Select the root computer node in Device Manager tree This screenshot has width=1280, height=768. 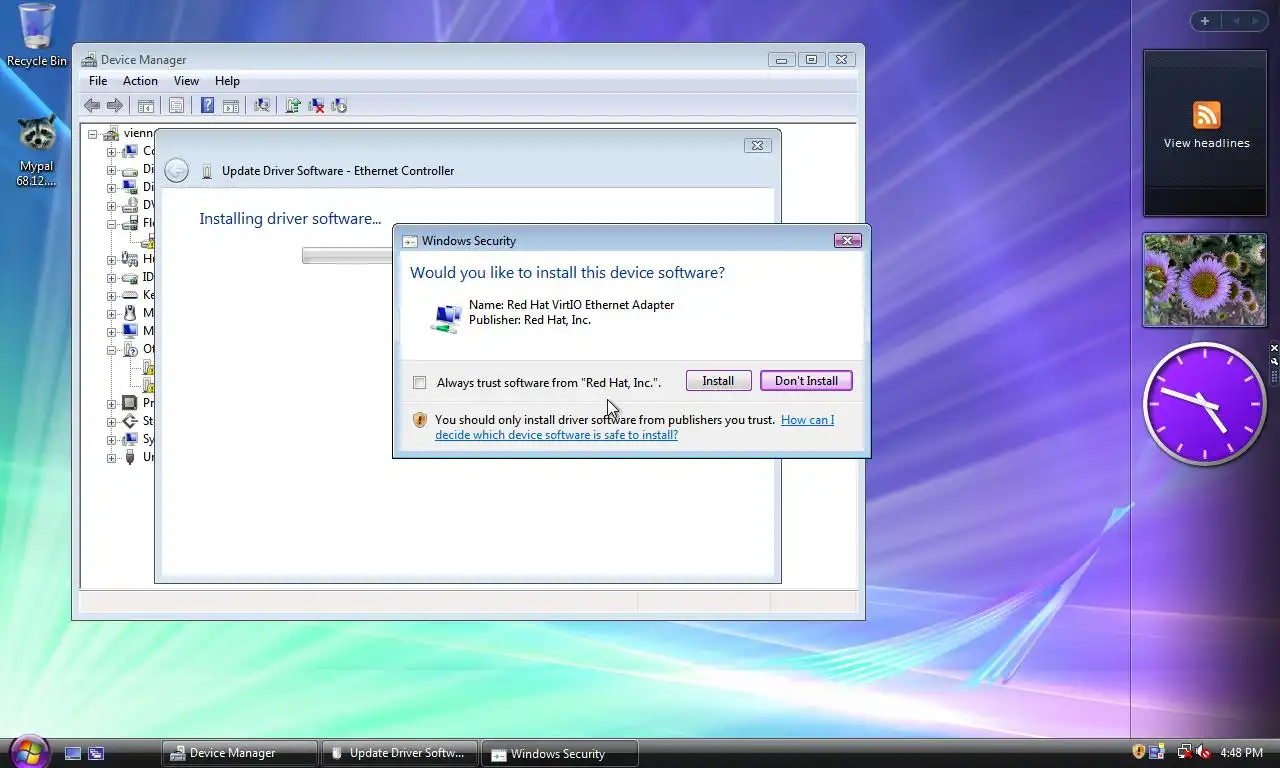128,133
